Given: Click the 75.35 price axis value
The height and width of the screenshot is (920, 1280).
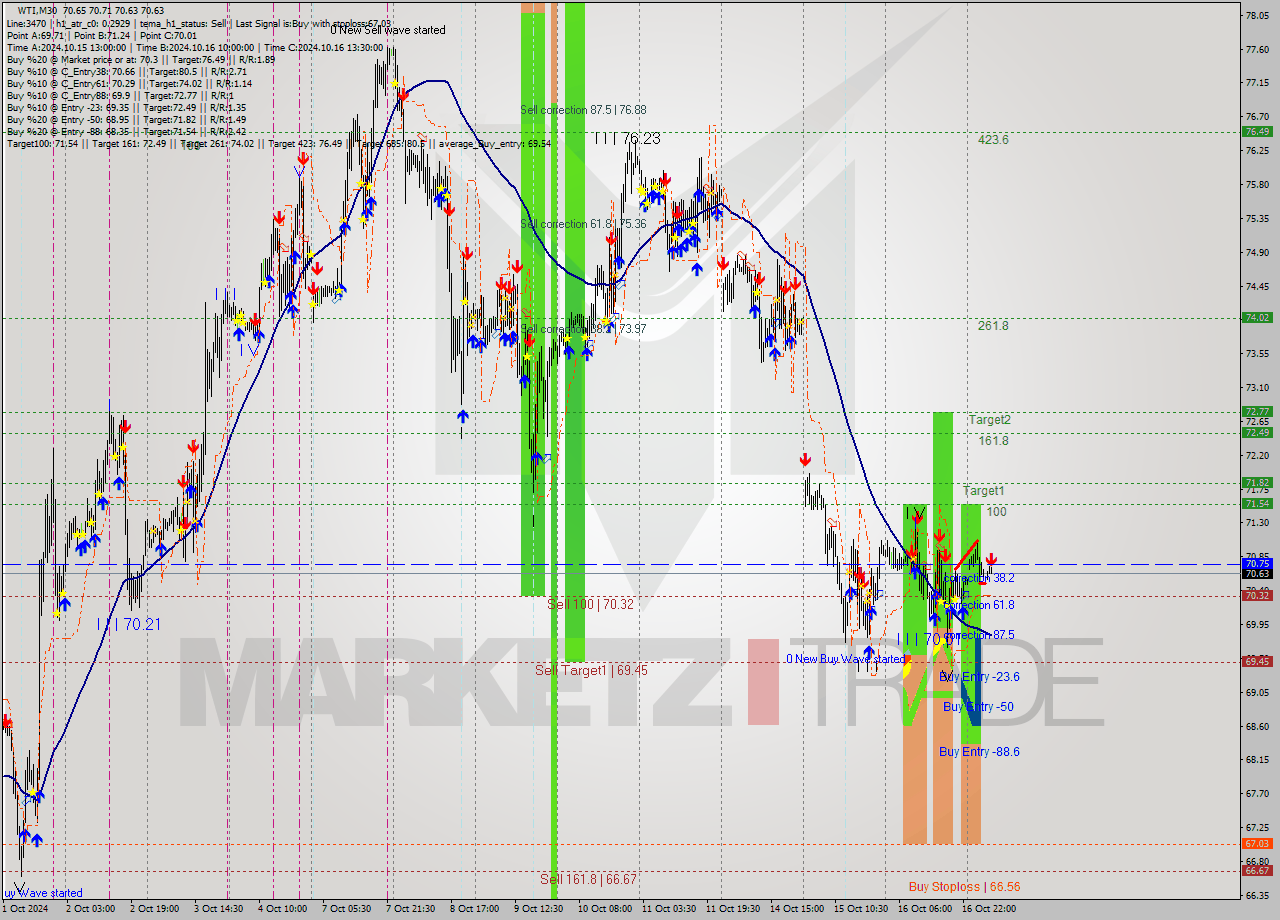Looking at the screenshot, I should pyautogui.click(x=1257, y=218).
